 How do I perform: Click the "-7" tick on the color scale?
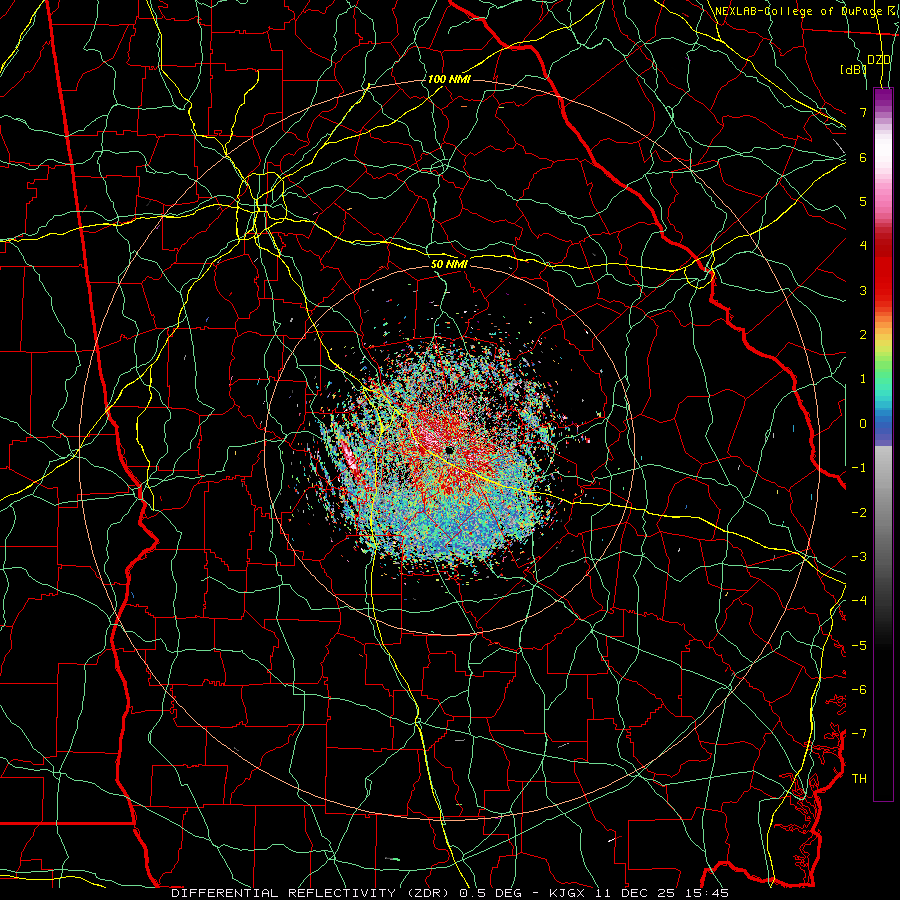pos(859,734)
